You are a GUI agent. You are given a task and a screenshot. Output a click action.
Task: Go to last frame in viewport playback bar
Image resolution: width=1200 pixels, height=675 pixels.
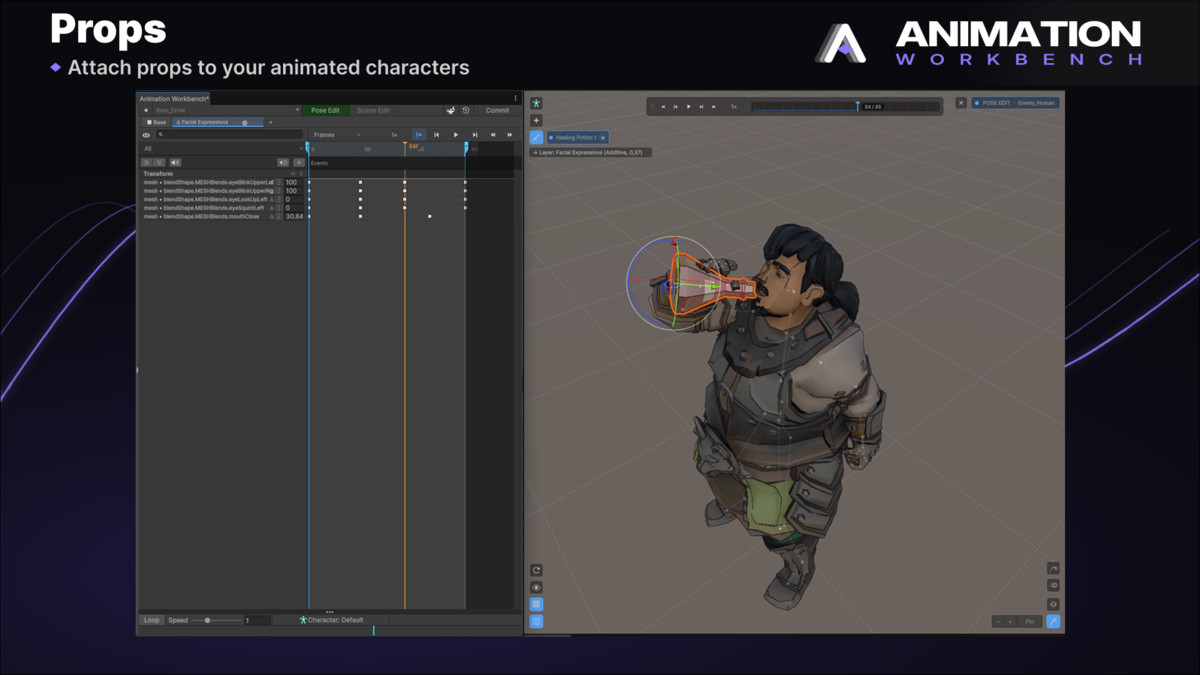tap(714, 106)
